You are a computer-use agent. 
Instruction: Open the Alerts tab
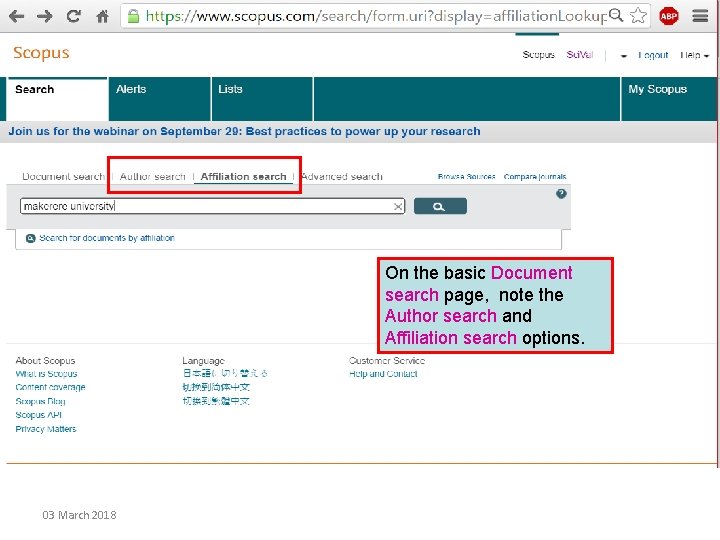coord(159,99)
